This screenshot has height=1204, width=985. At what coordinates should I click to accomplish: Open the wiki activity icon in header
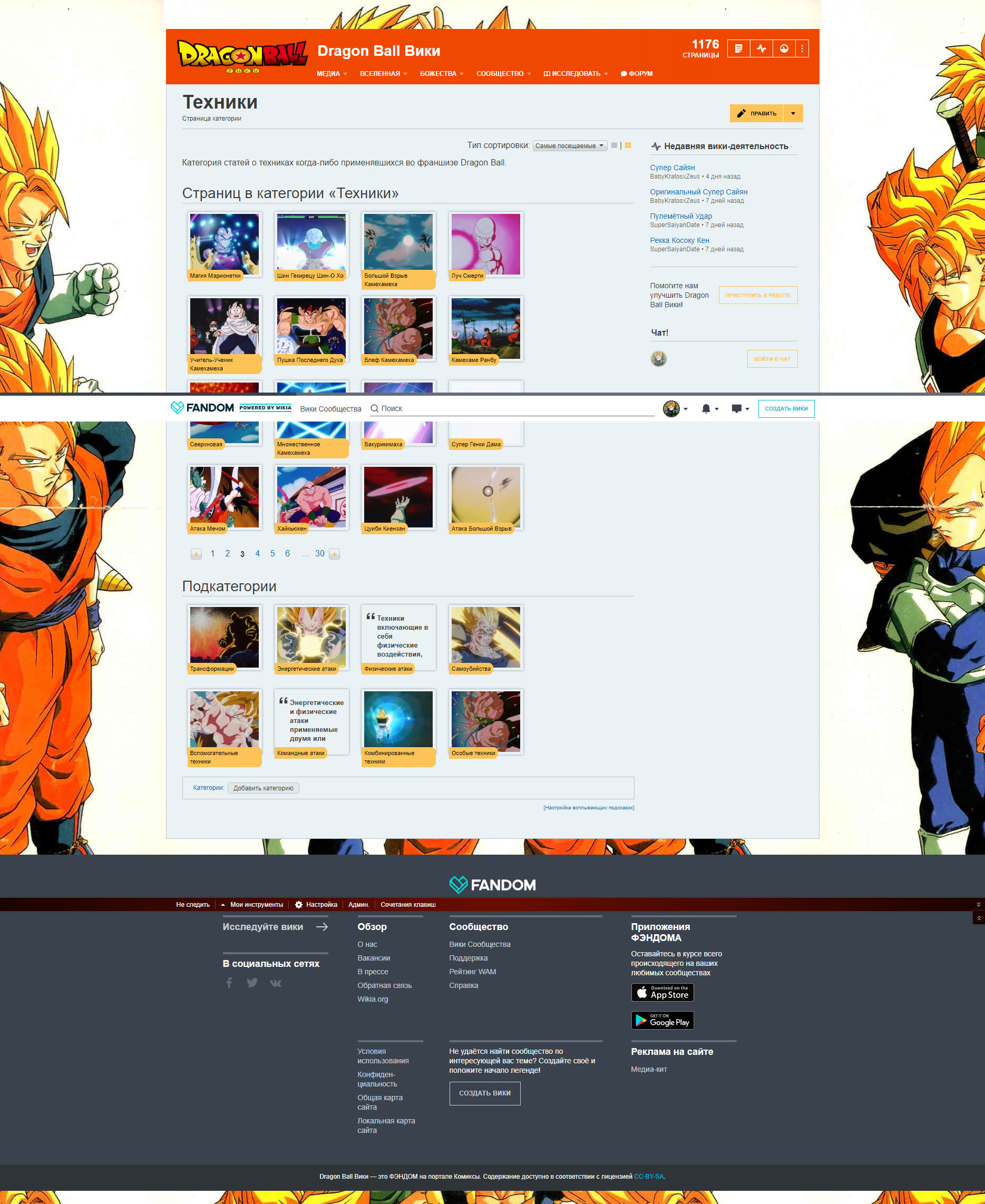[x=761, y=49]
